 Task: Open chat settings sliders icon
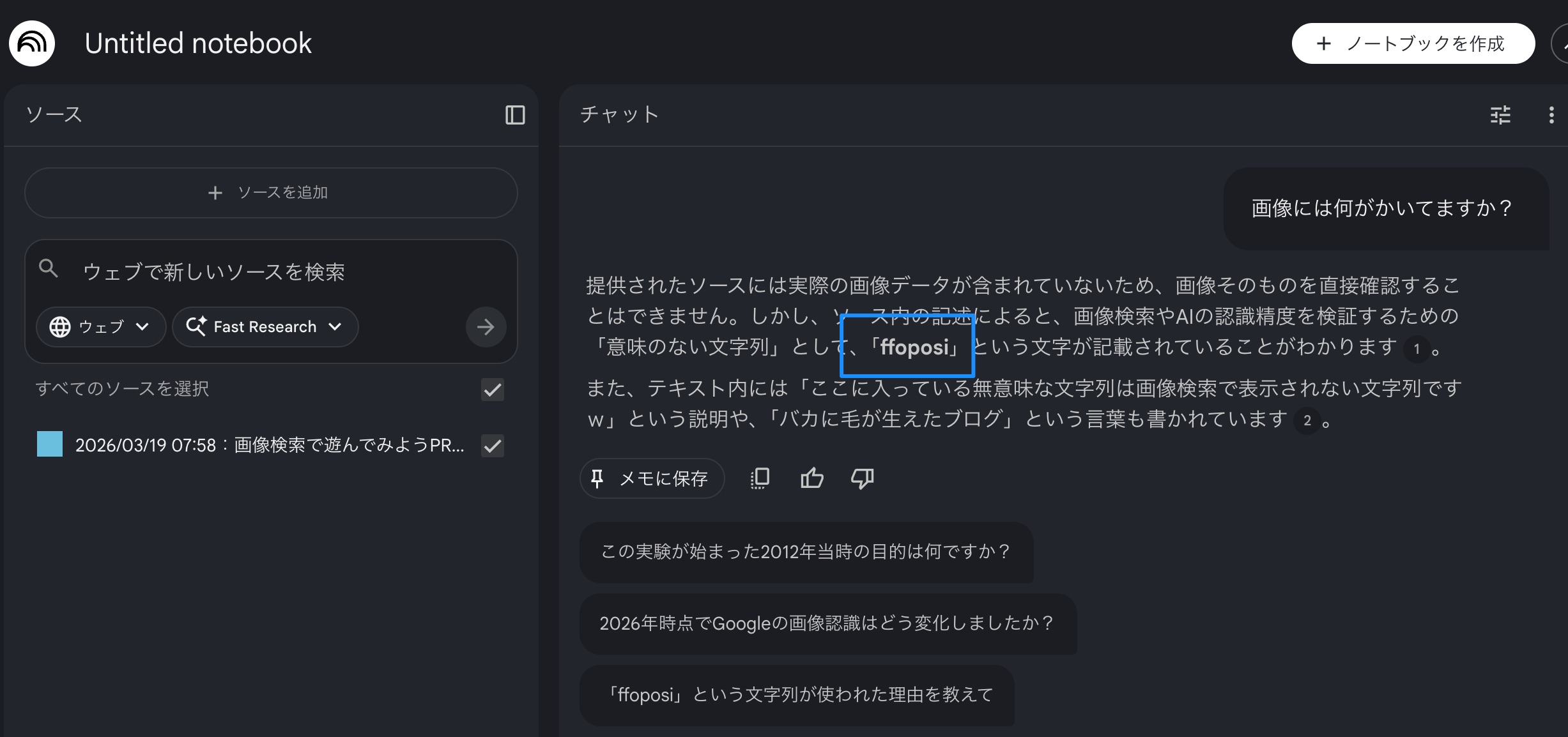[x=1500, y=115]
